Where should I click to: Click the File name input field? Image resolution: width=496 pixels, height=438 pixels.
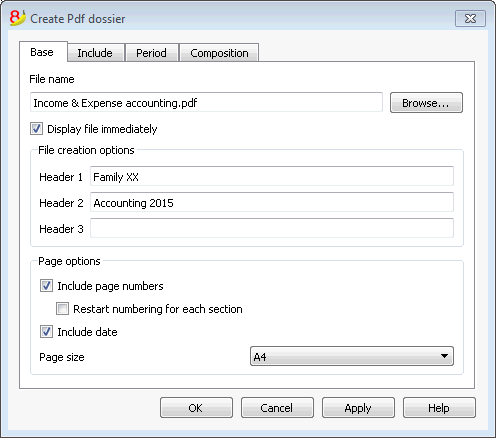click(206, 103)
